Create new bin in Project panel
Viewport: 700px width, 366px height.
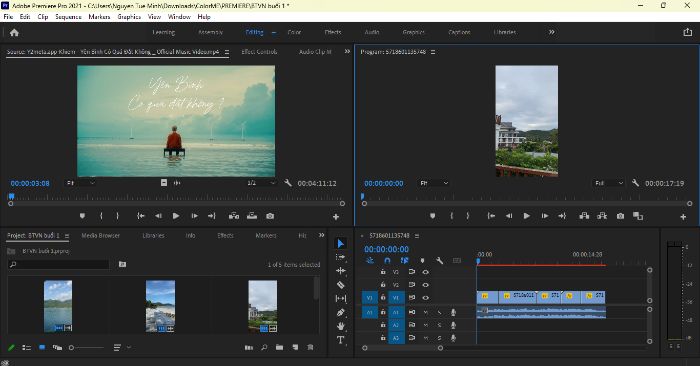click(279, 347)
